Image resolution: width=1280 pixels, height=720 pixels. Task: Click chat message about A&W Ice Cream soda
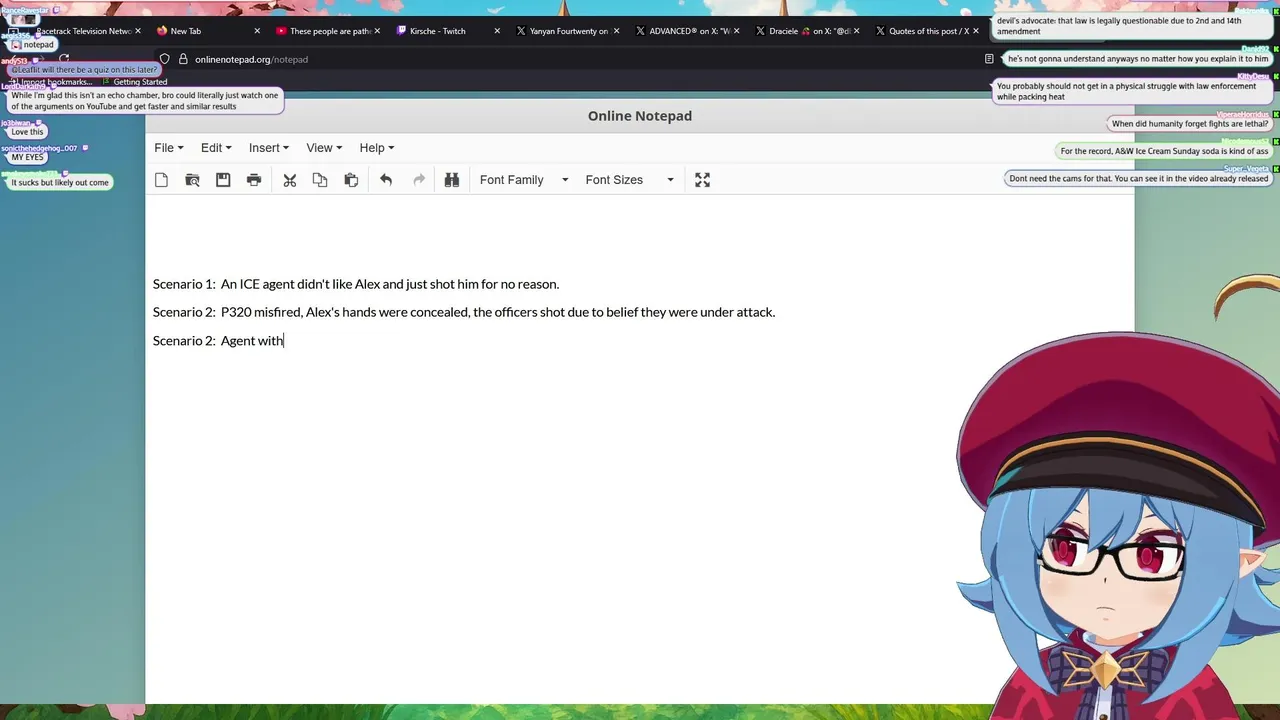(1164, 151)
